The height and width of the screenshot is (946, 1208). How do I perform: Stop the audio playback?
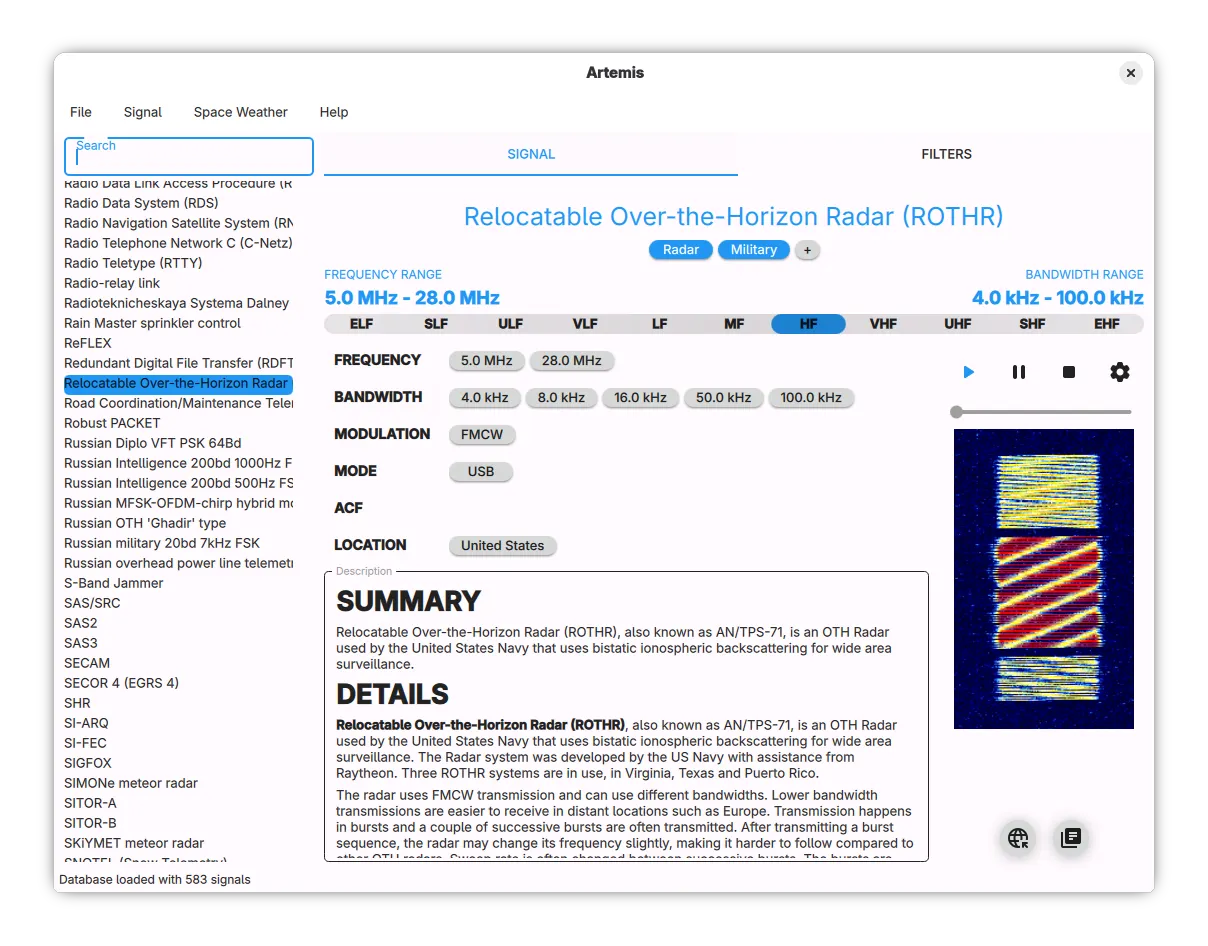click(x=1069, y=372)
